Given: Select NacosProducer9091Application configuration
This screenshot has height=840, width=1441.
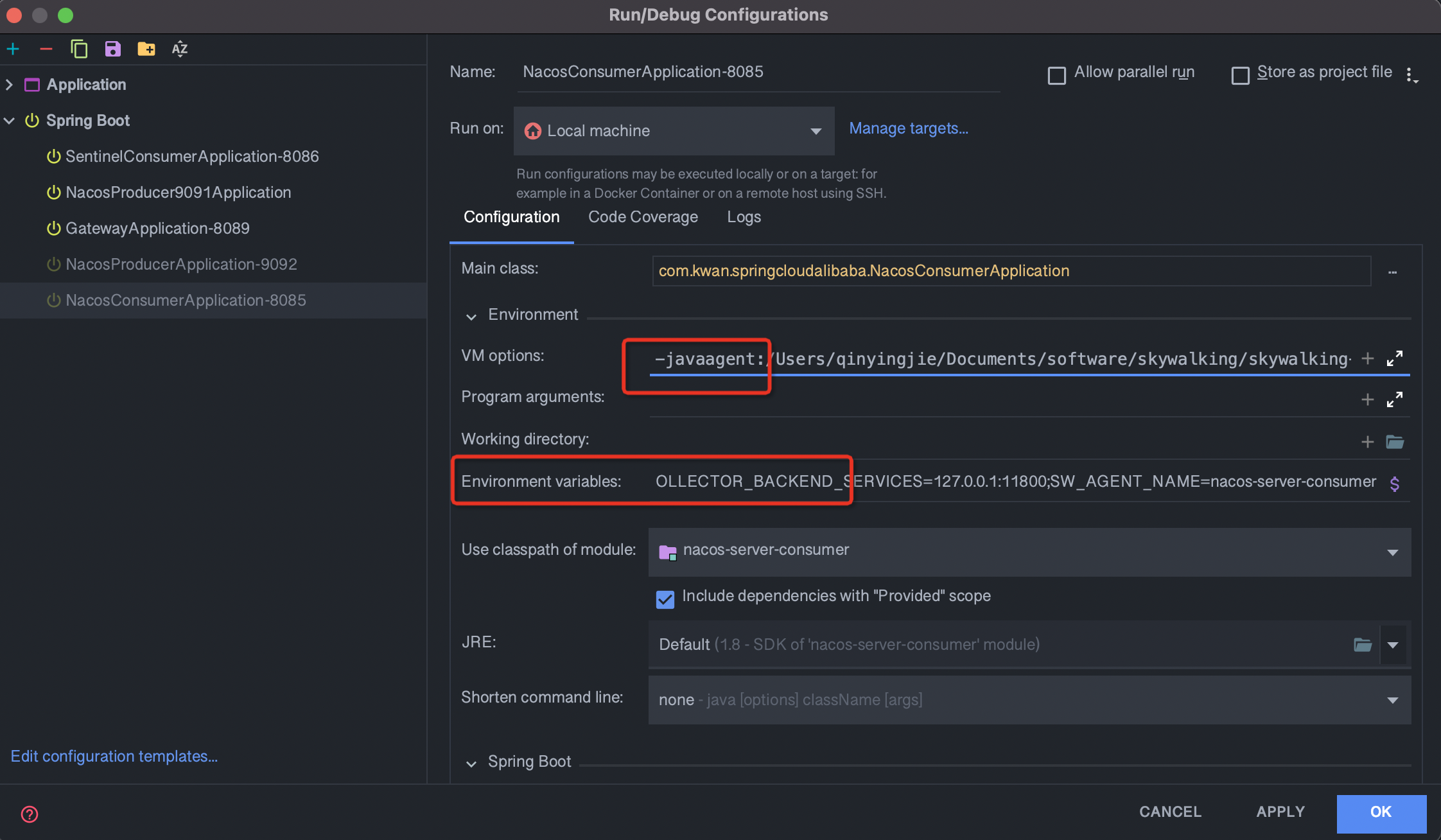Looking at the screenshot, I should (213, 193).
